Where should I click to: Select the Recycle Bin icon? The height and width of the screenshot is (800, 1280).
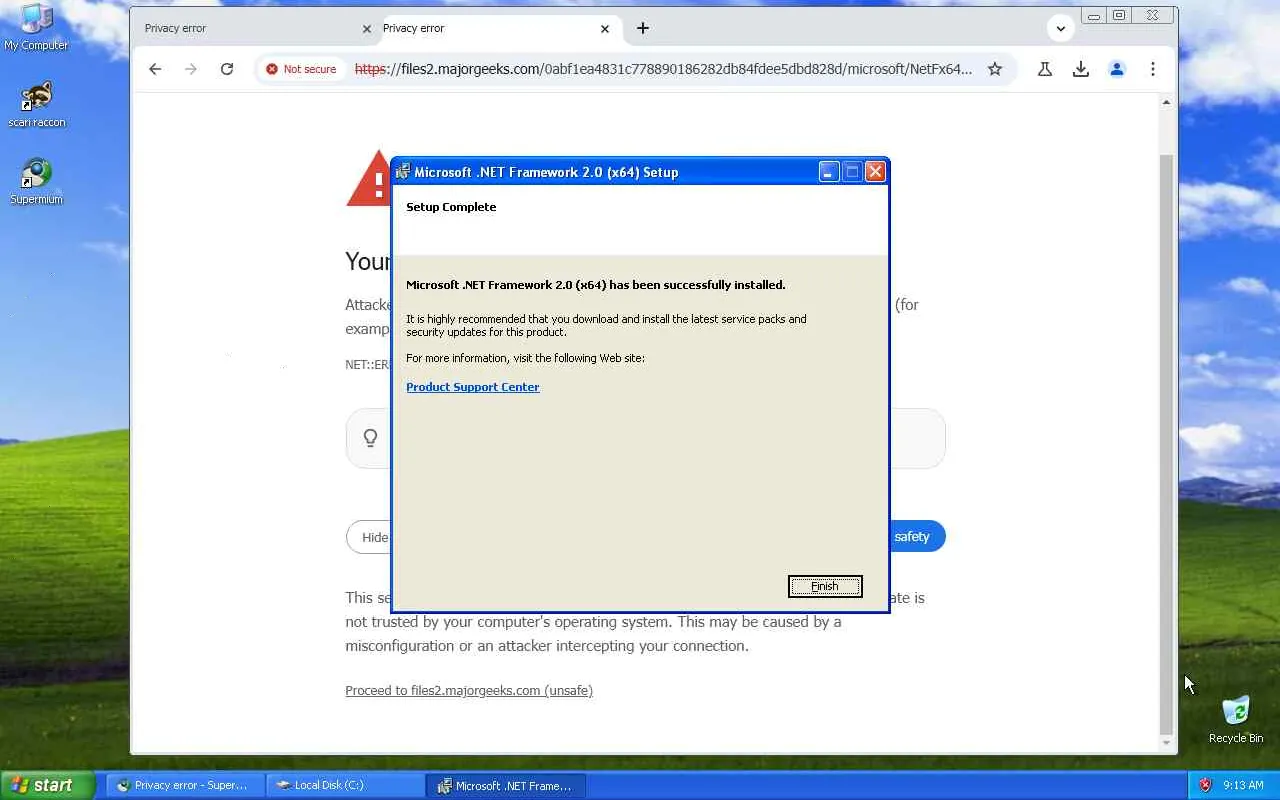pos(1236,720)
